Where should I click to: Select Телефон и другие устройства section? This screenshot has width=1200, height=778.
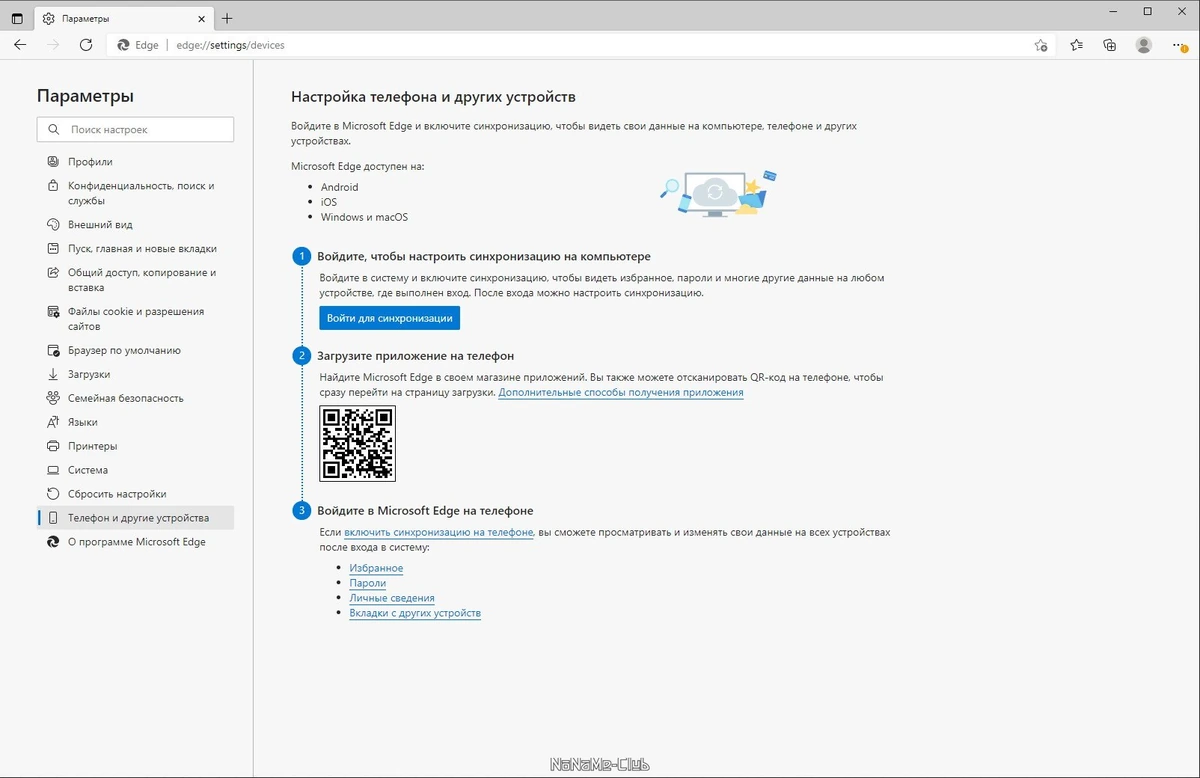point(135,518)
